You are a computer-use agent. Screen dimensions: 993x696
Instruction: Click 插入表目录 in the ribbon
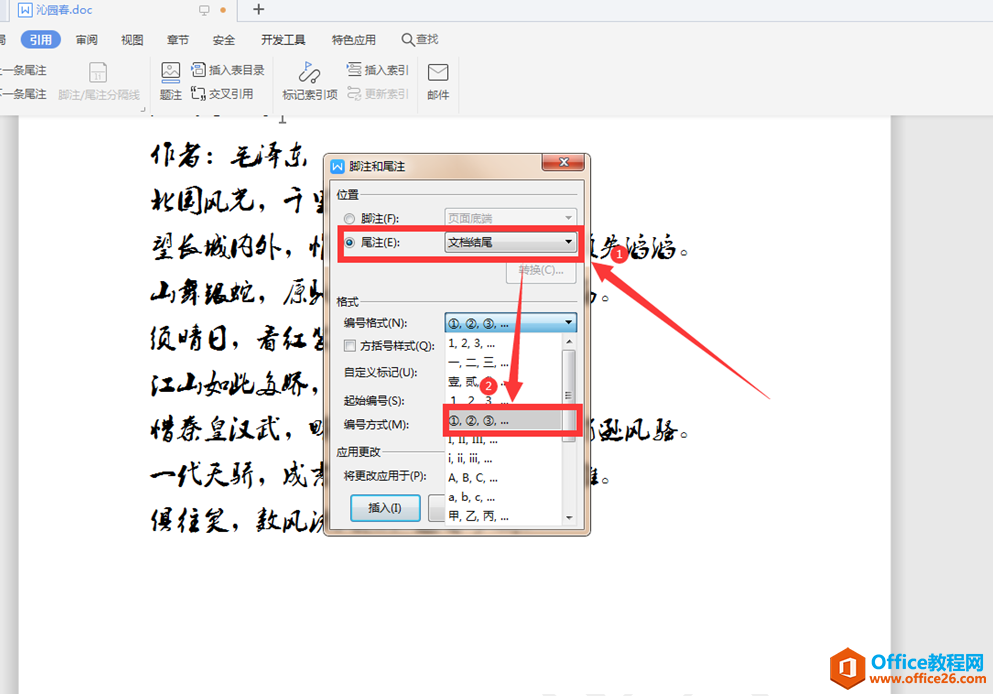pyautogui.click(x=228, y=70)
